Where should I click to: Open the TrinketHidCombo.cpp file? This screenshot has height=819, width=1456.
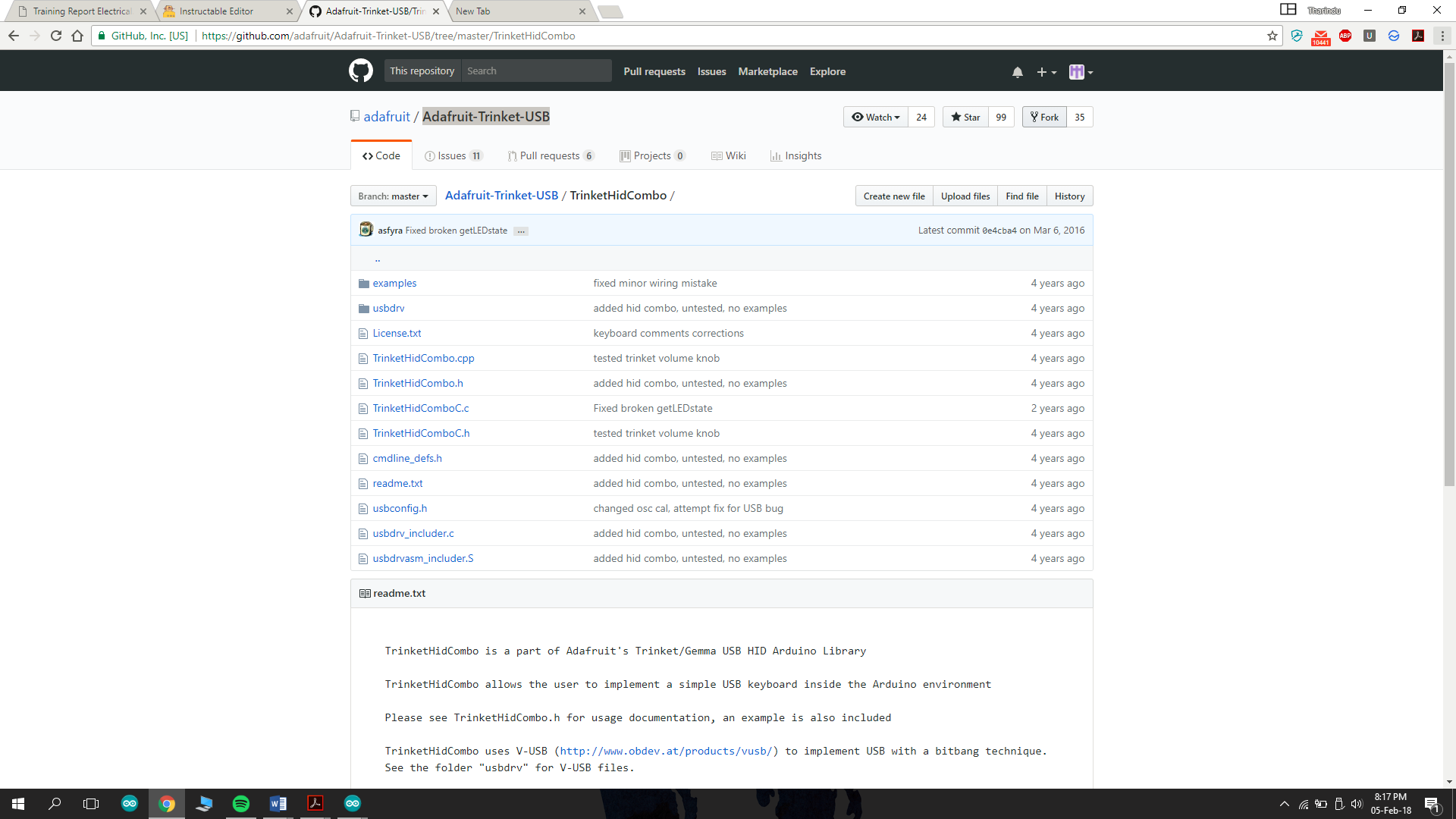click(x=423, y=358)
